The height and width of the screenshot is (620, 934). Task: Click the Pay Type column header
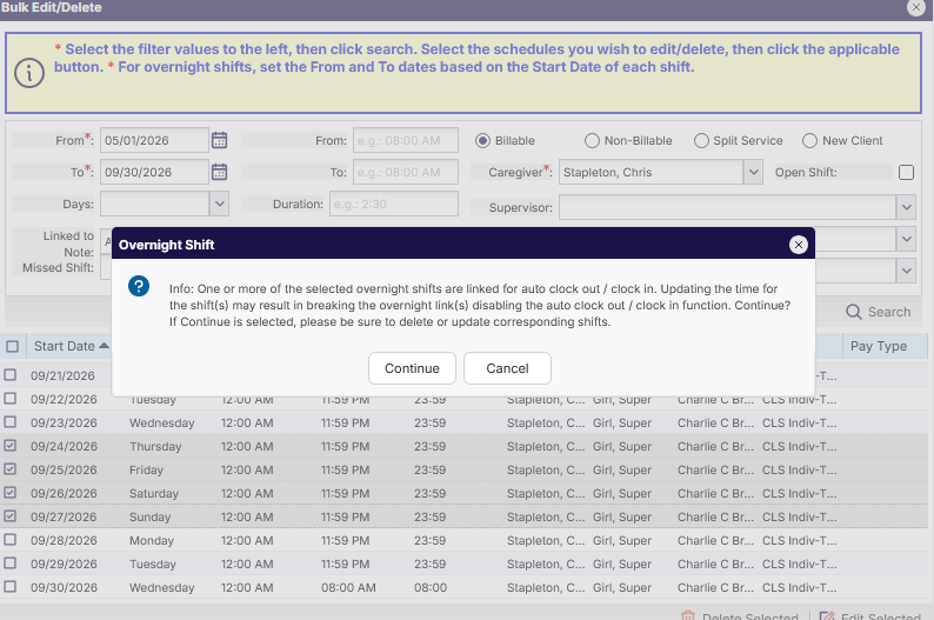pyautogui.click(x=879, y=346)
